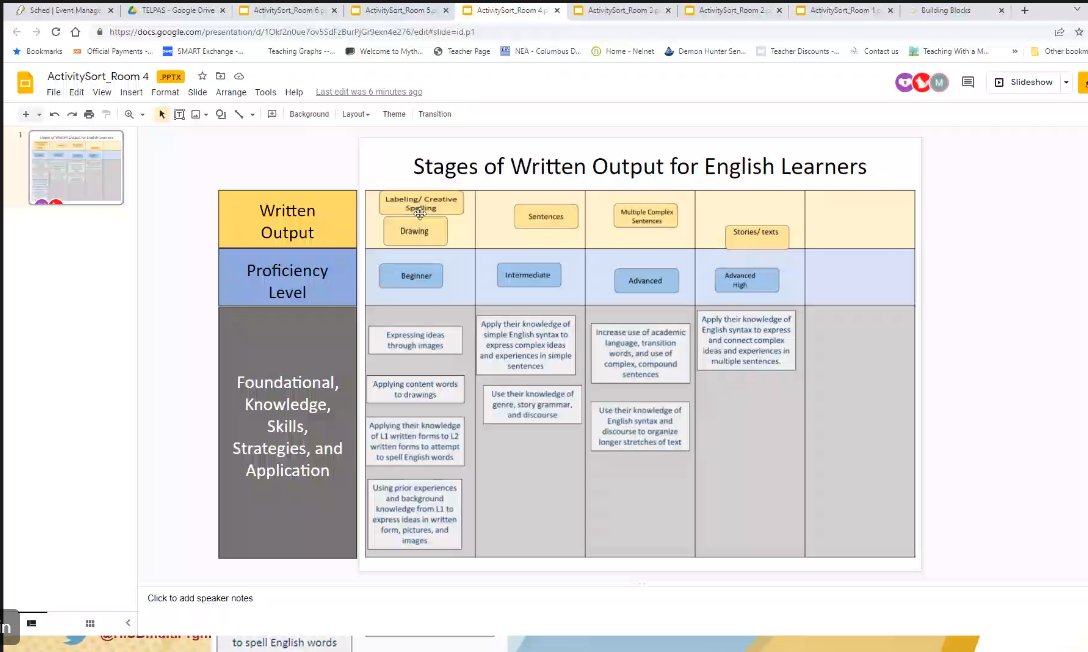Open the SMART Exchange bookmark

coord(203,51)
